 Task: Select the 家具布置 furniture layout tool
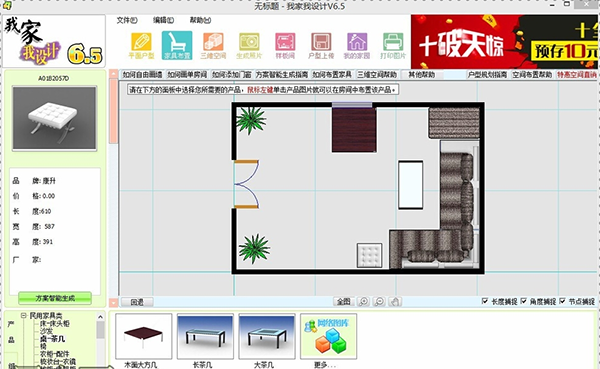tap(177, 46)
